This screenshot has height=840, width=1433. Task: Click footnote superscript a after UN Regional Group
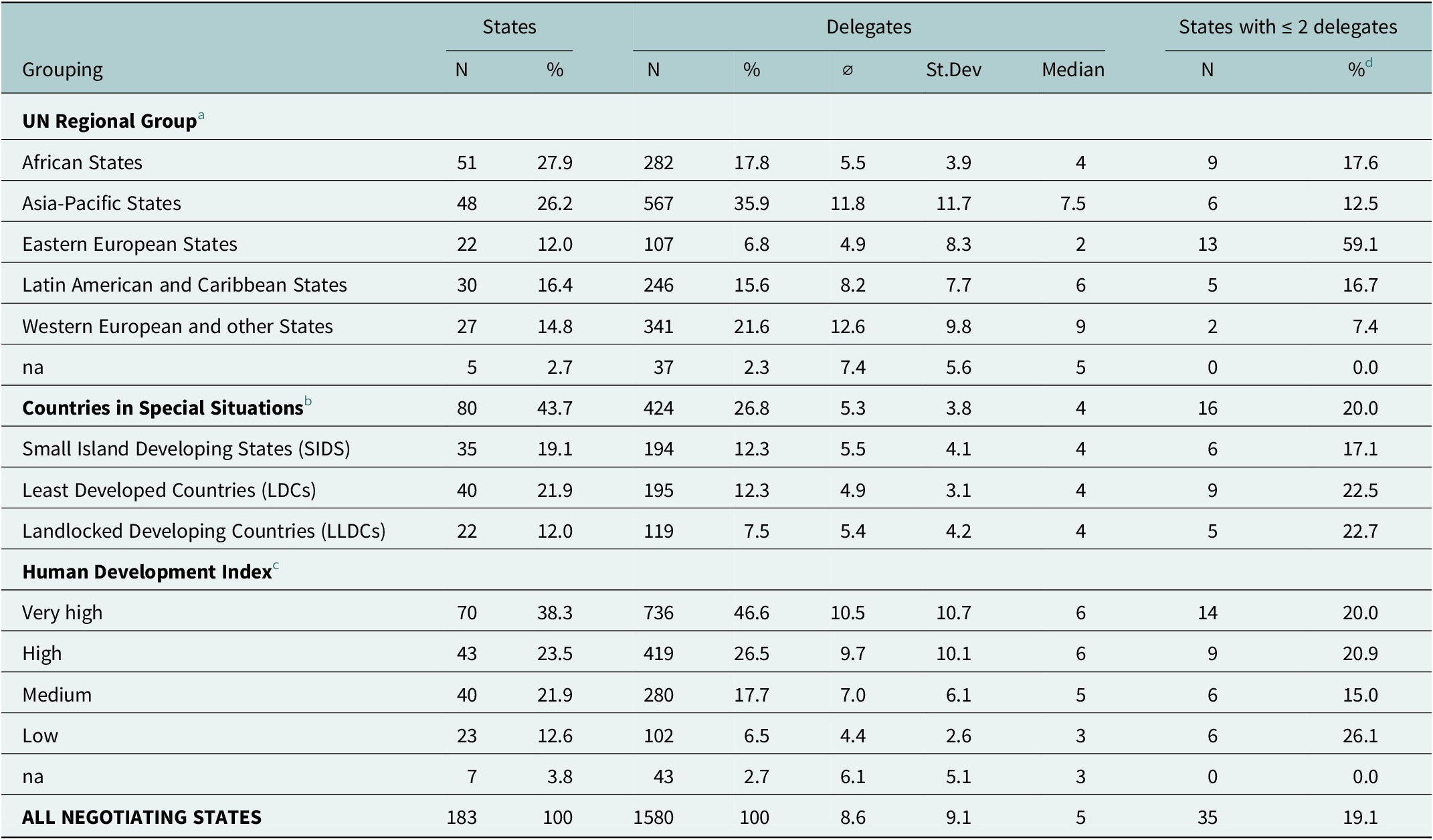201,115
